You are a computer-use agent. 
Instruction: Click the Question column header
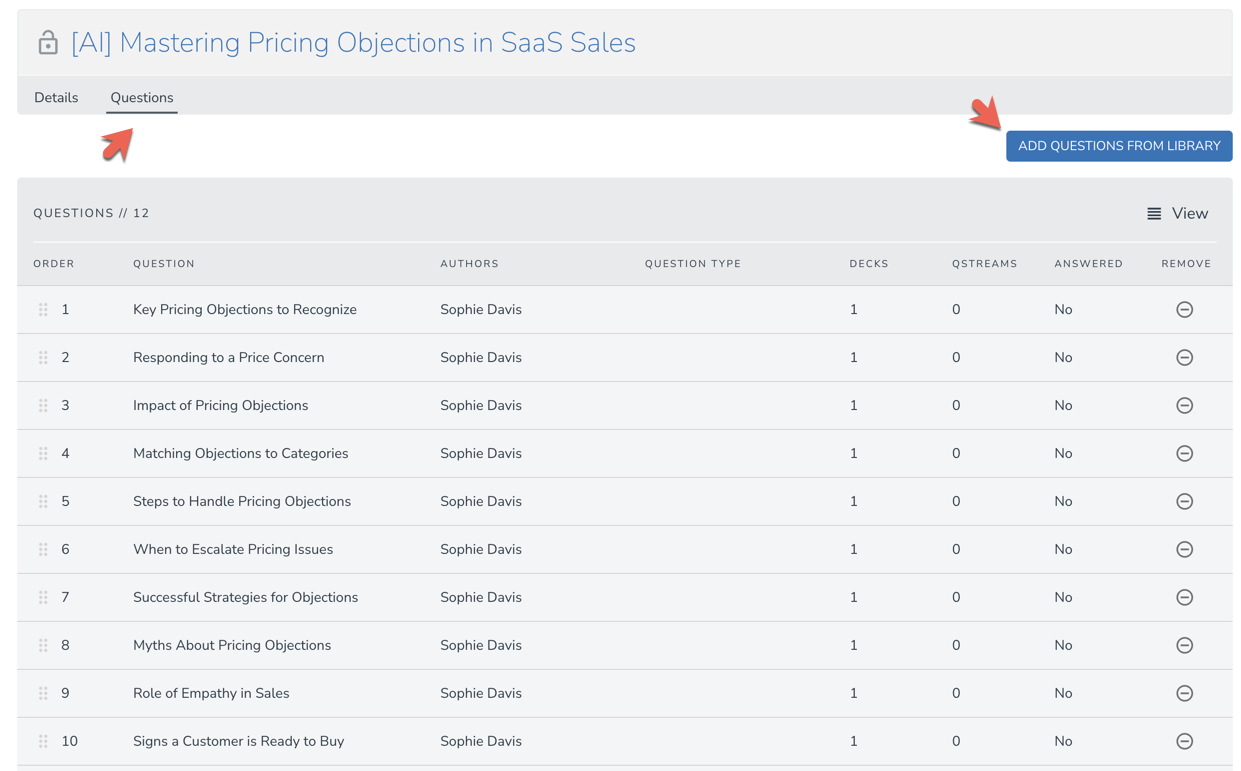[164, 264]
